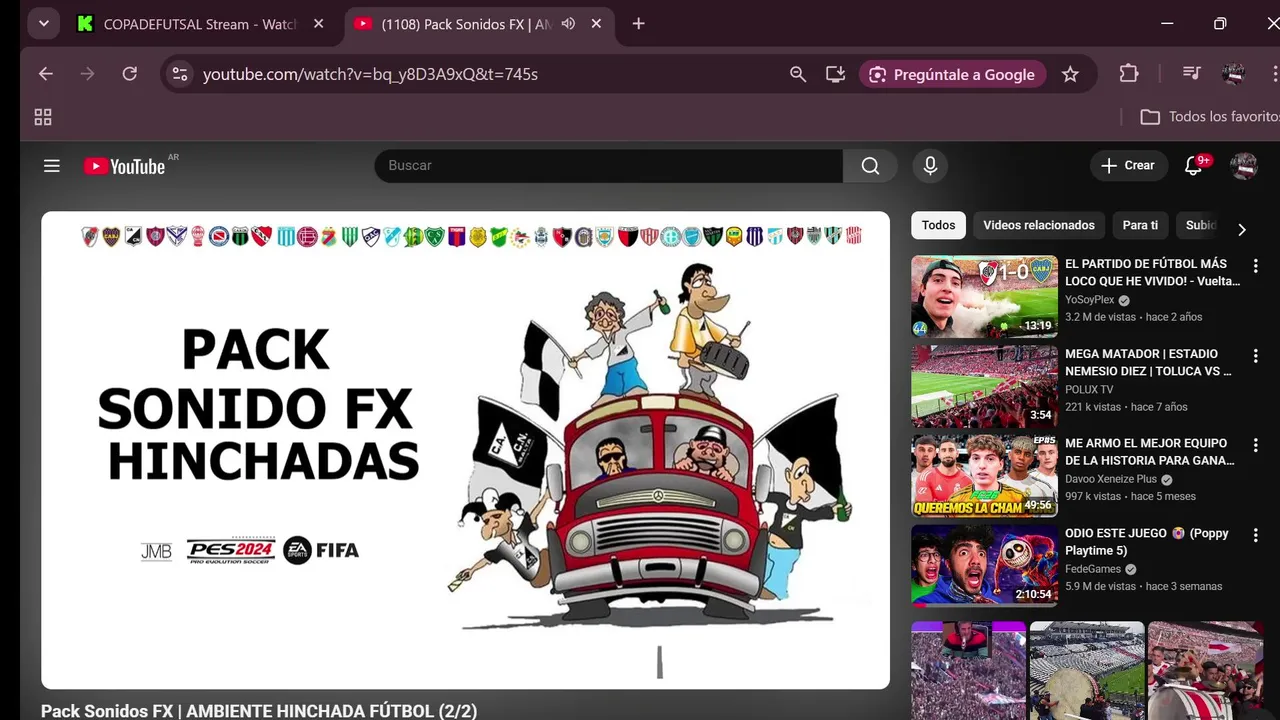Open EL PARTIDO DE FÚTBOL MÁS LOCO title

[x=1152, y=272]
